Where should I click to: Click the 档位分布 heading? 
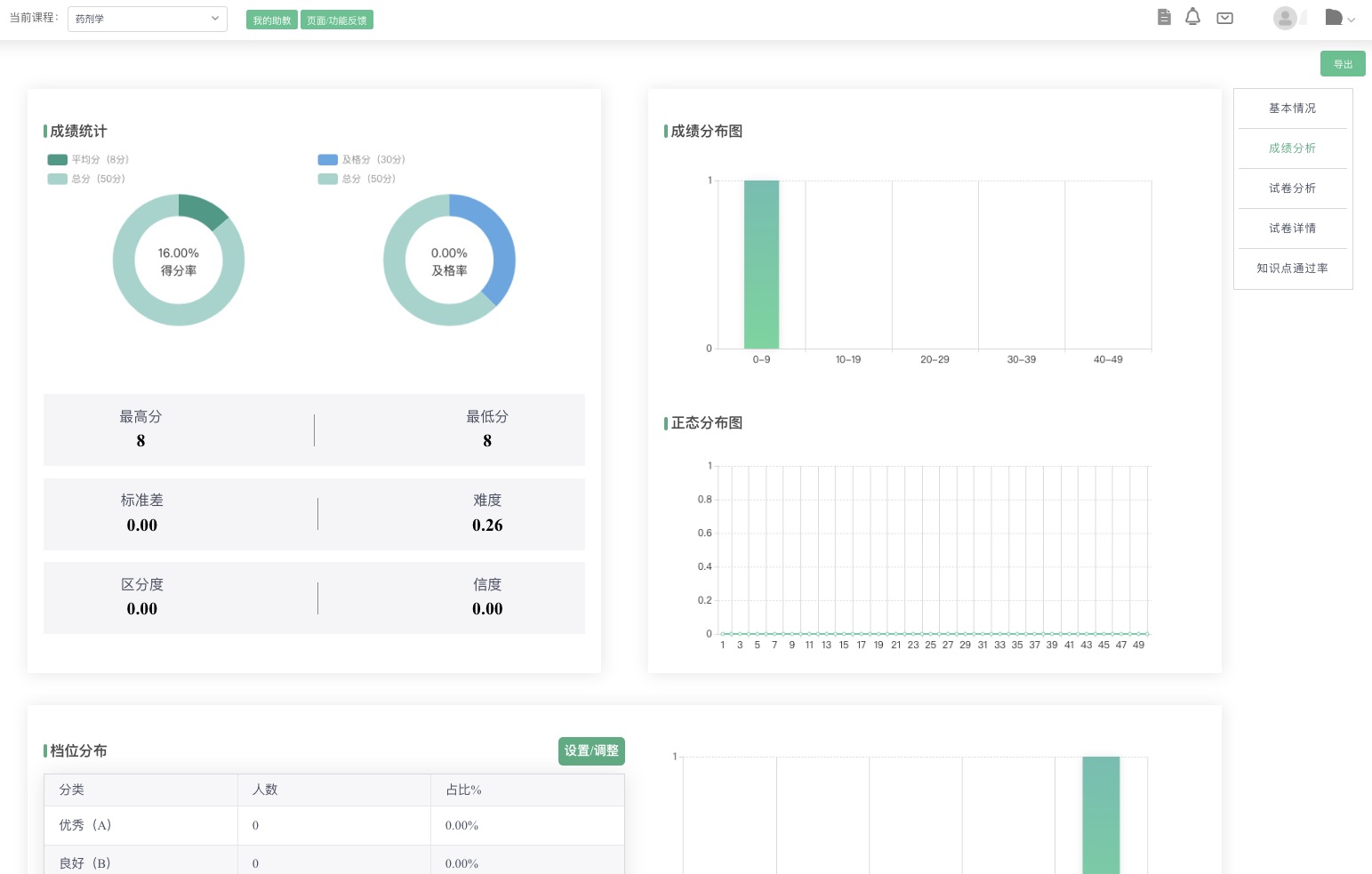click(x=78, y=751)
